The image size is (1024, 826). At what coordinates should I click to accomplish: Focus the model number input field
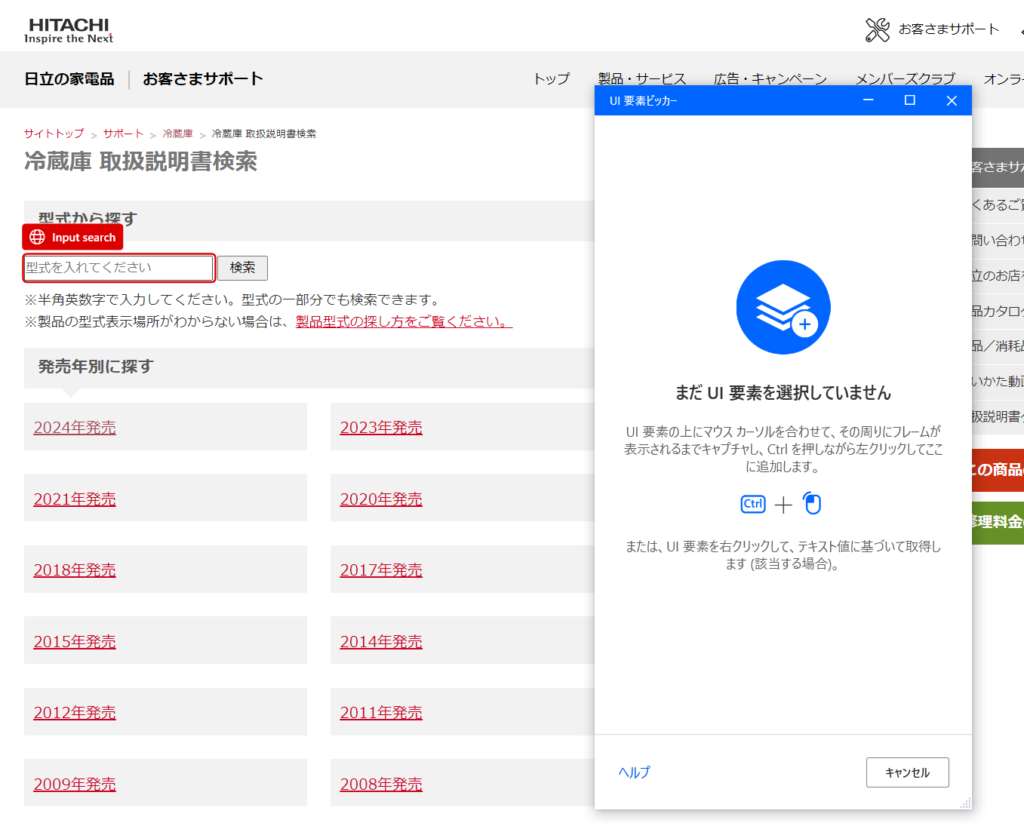pyautogui.click(x=118, y=268)
